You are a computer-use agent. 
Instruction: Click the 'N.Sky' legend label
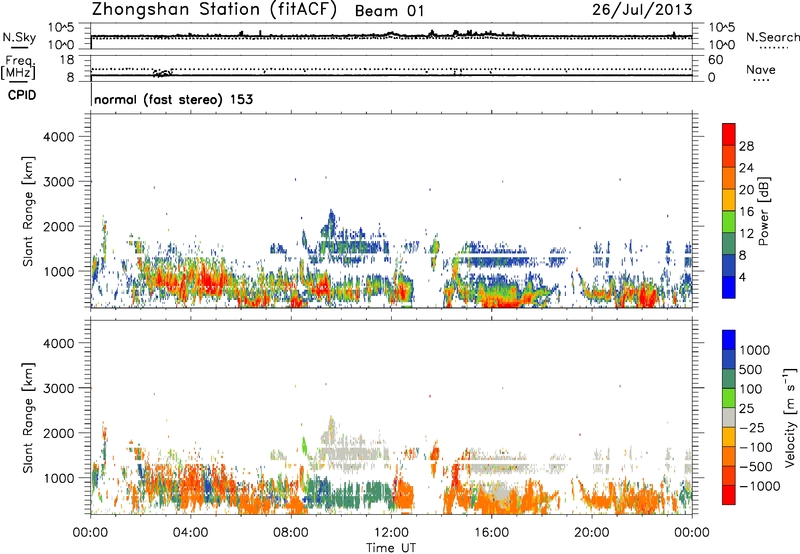pos(19,37)
